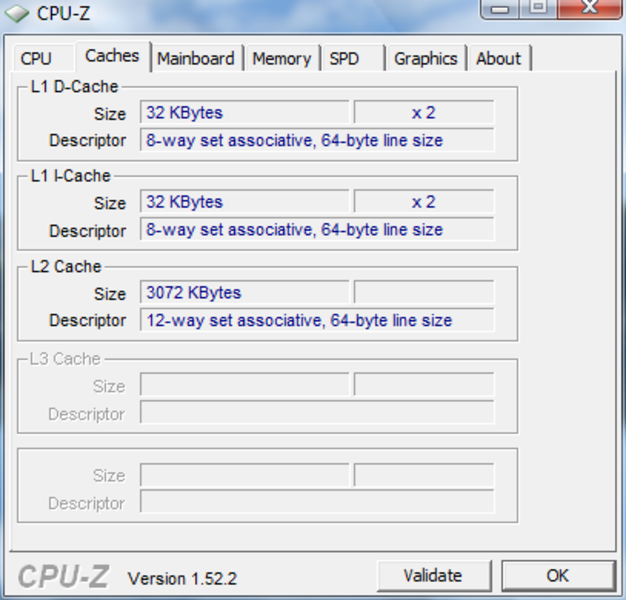This screenshot has width=626, height=600.
Task: Open the Graphics tab
Action: (426, 58)
